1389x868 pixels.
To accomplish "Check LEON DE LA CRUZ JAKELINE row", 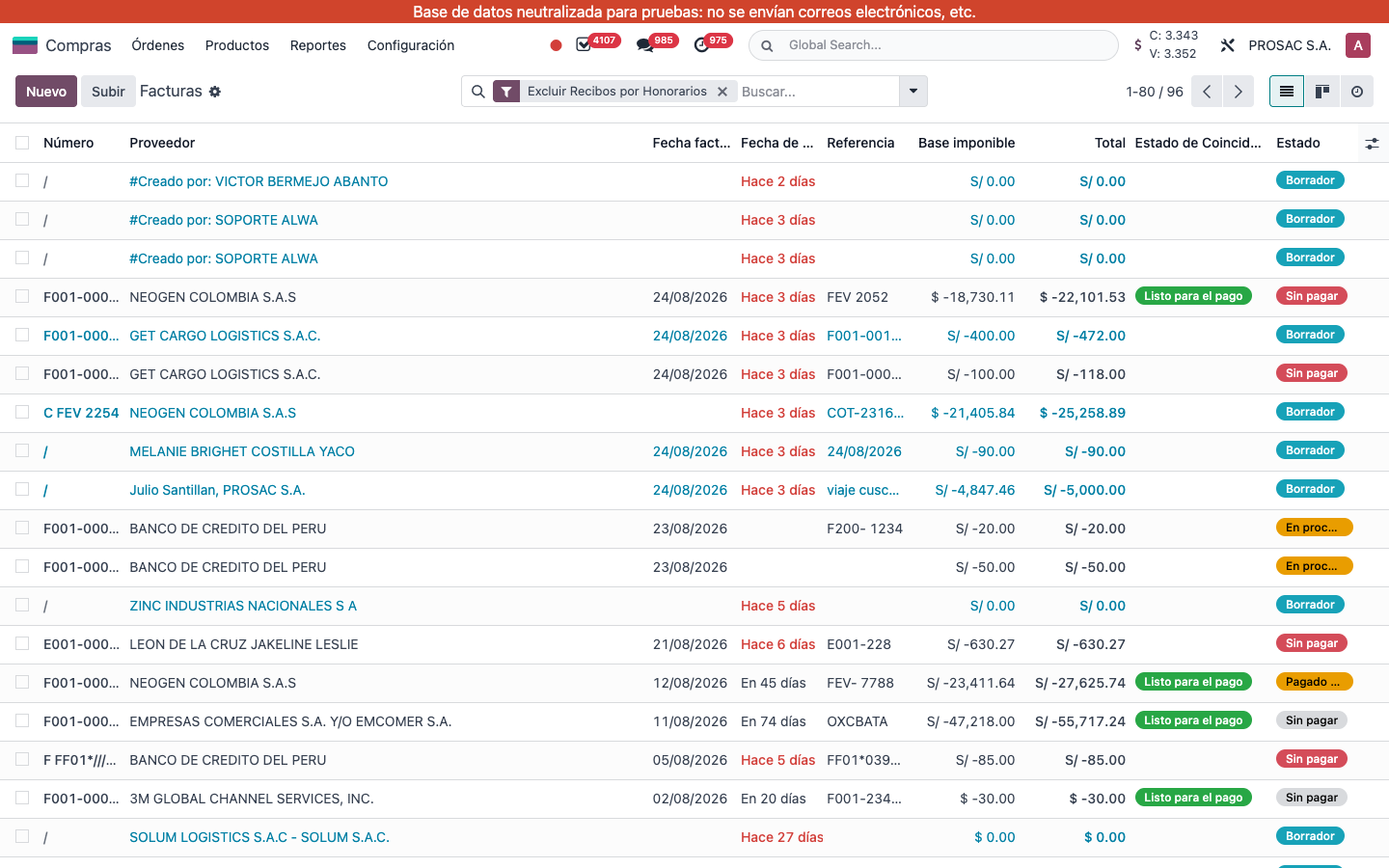I will 22,643.
